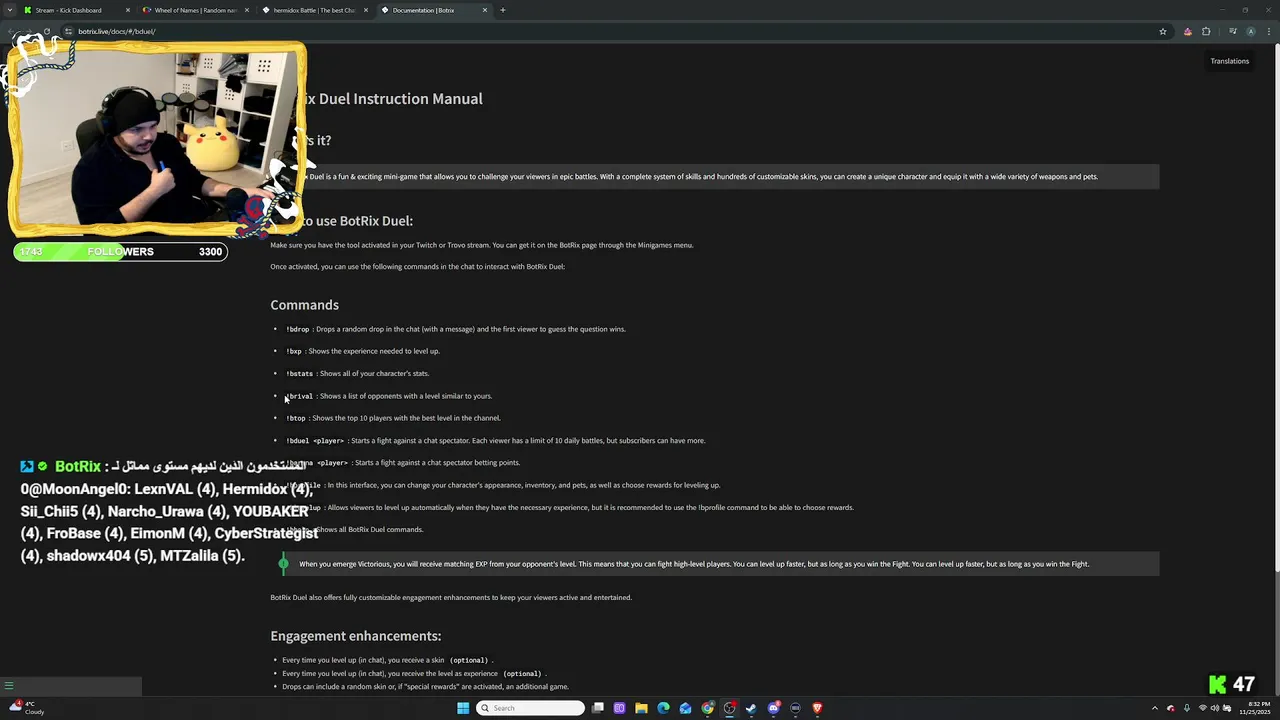
Task: Click the !bxp command text
Action: click(x=294, y=351)
